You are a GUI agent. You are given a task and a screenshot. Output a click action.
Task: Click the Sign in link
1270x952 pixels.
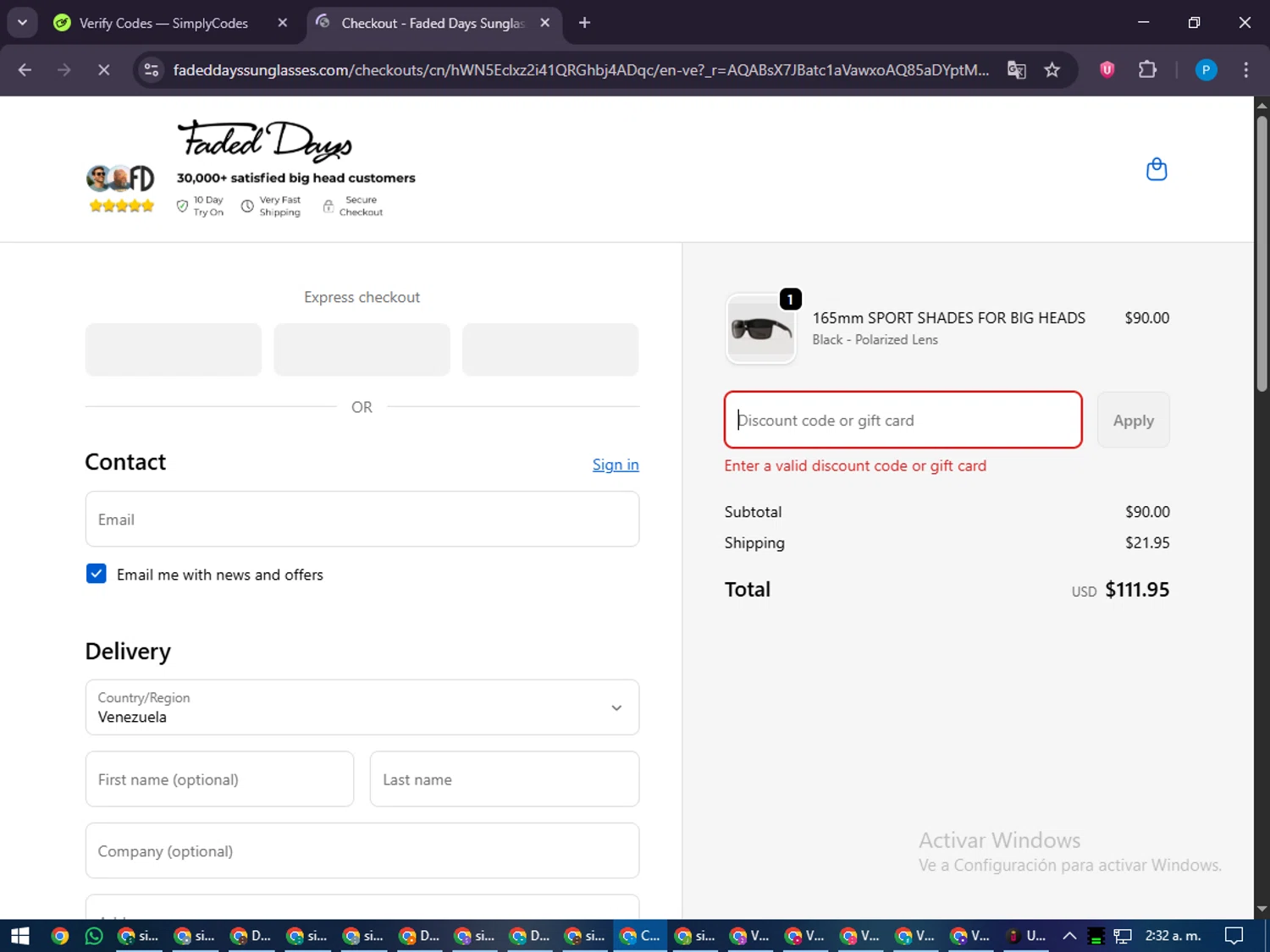(616, 465)
